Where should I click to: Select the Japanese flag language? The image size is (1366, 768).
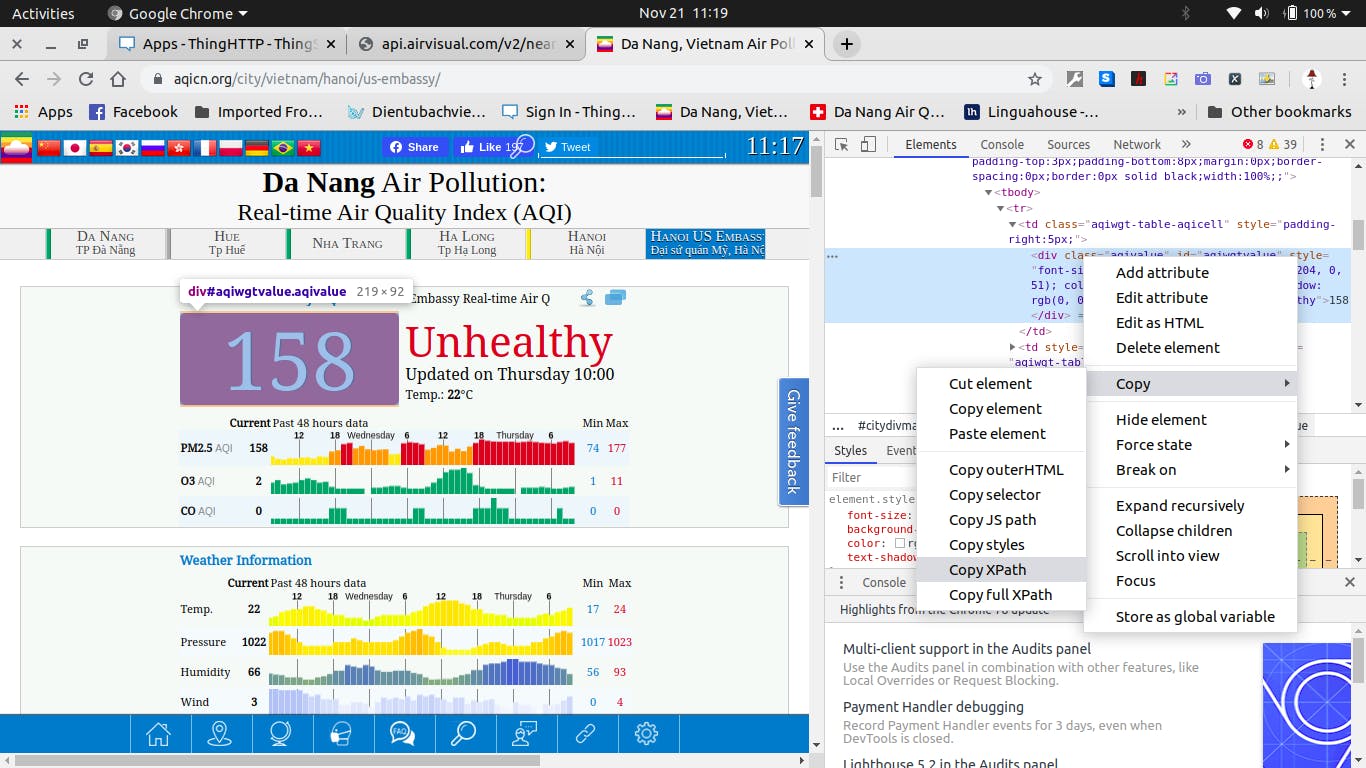[x=75, y=147]
